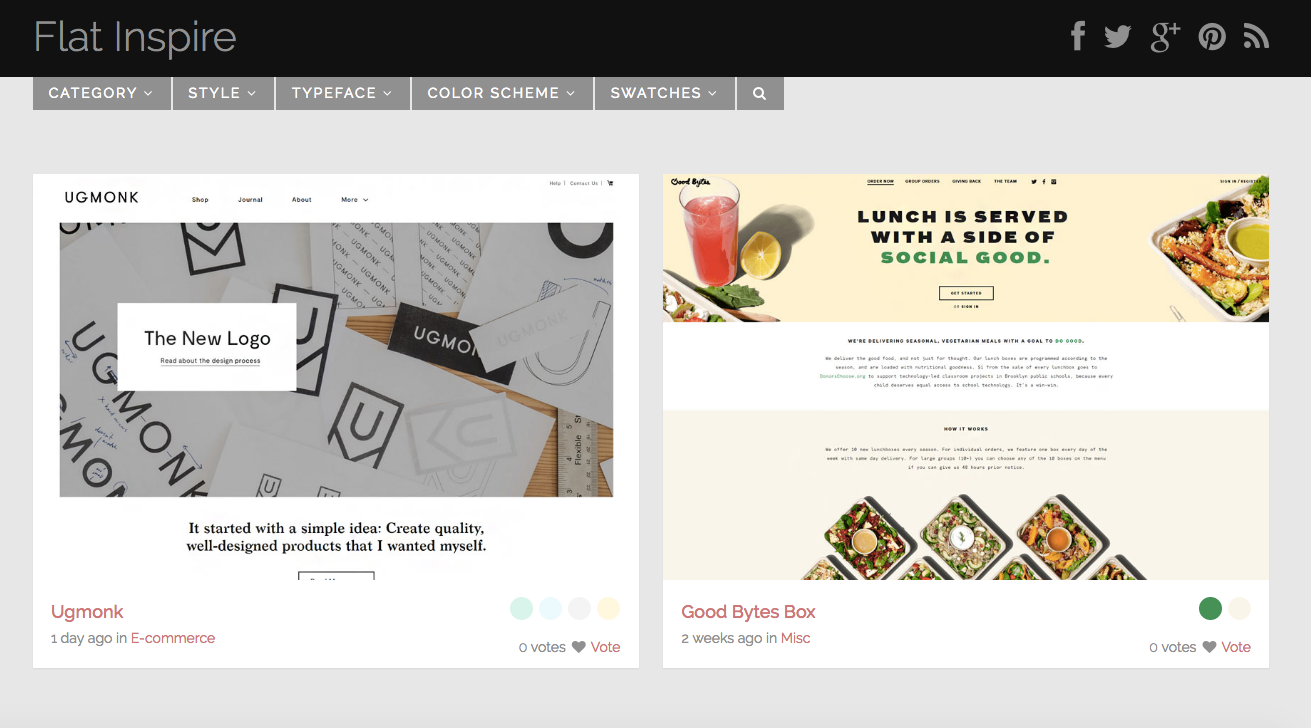
Task: Expand the Category dropdown
Action: (101, 93)
